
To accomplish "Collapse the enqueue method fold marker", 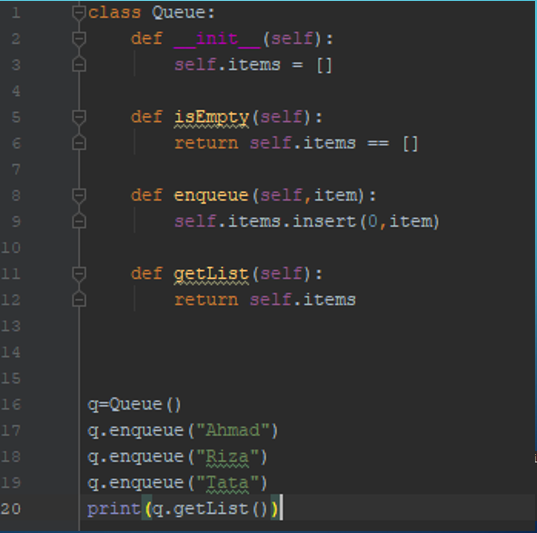I will 79,196.
